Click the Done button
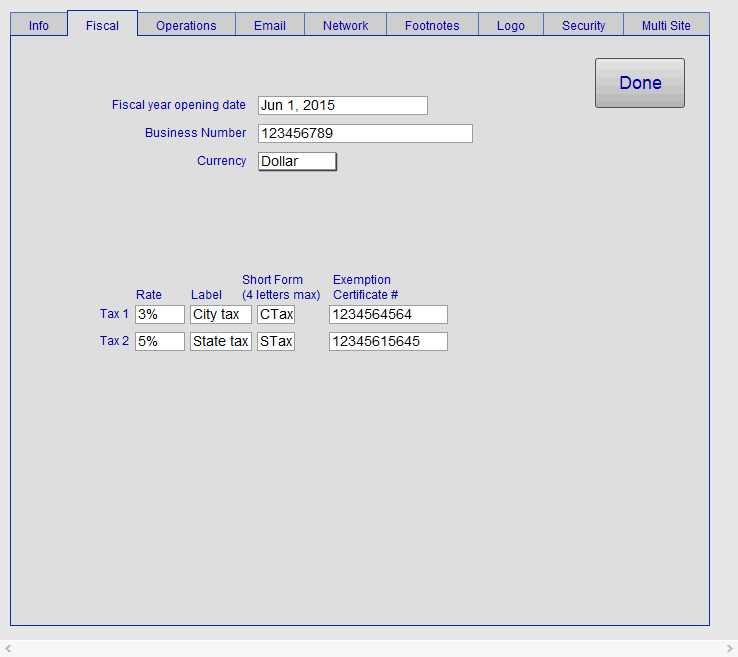 click(640, 83)
